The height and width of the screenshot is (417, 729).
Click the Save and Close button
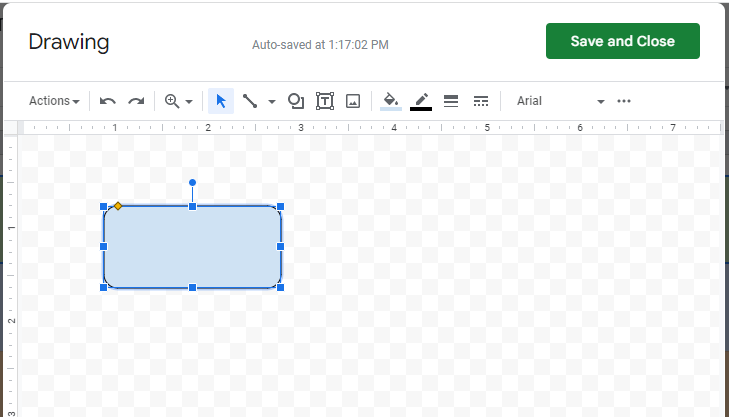pyautogui.click(x=622, y=41)
